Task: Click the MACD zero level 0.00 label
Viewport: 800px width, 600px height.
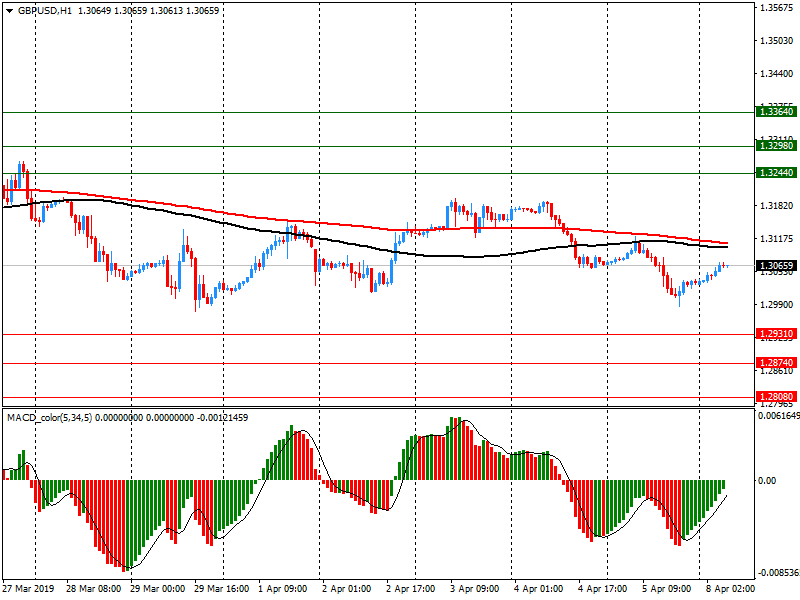Action: (x=768, y=481)
